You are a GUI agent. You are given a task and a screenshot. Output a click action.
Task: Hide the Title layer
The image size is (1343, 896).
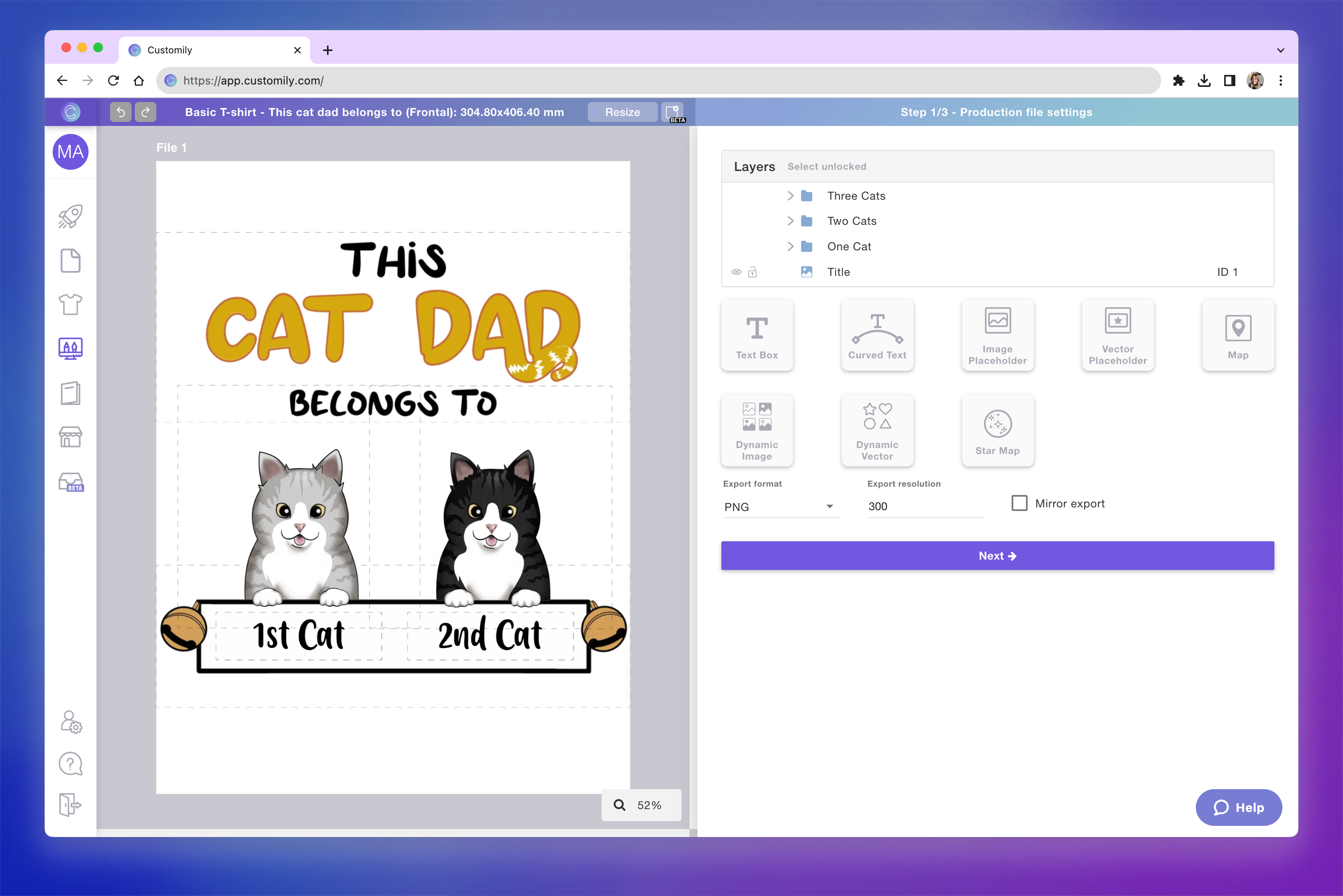736,272
